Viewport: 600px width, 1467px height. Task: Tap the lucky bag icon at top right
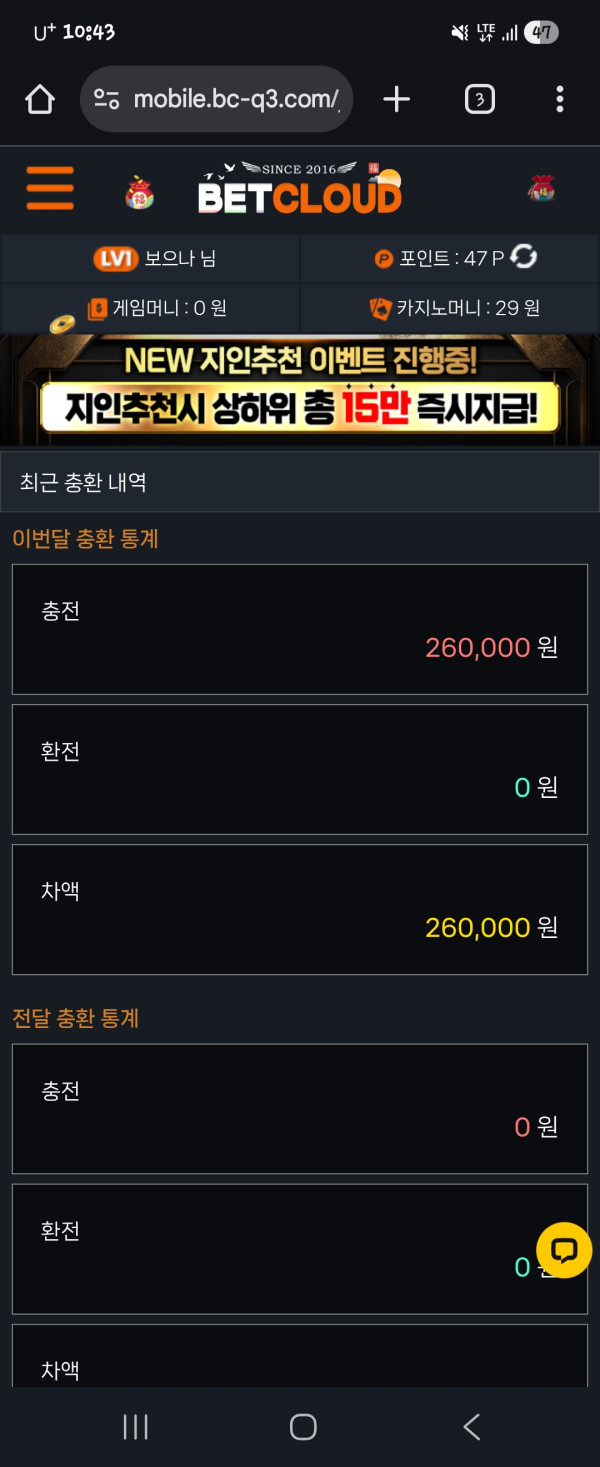pos(541,188)
